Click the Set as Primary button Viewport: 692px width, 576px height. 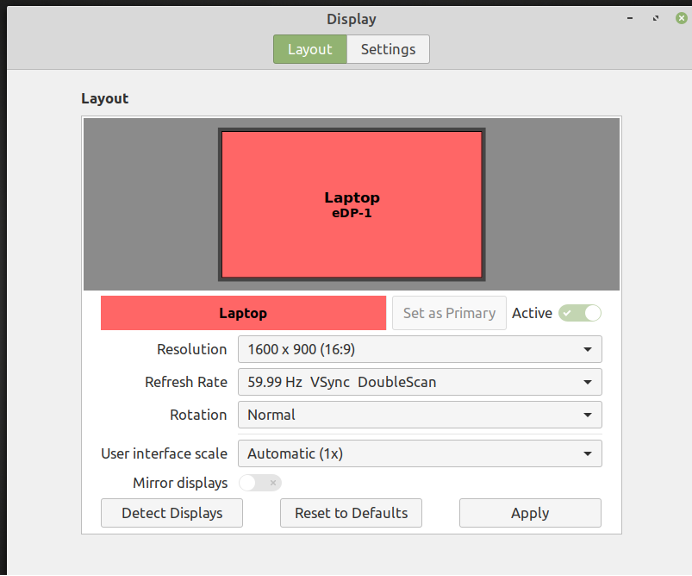coord(449,313)
